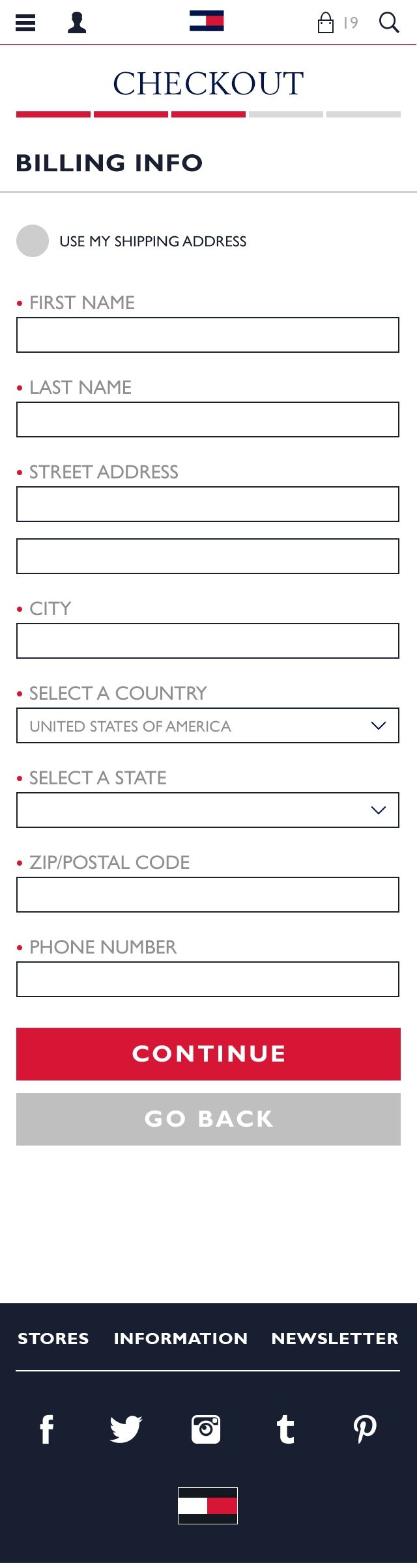Screen dimensions: 417x1568
Task: Enable Use My Shipping Address option
Action: coord(33,241)
